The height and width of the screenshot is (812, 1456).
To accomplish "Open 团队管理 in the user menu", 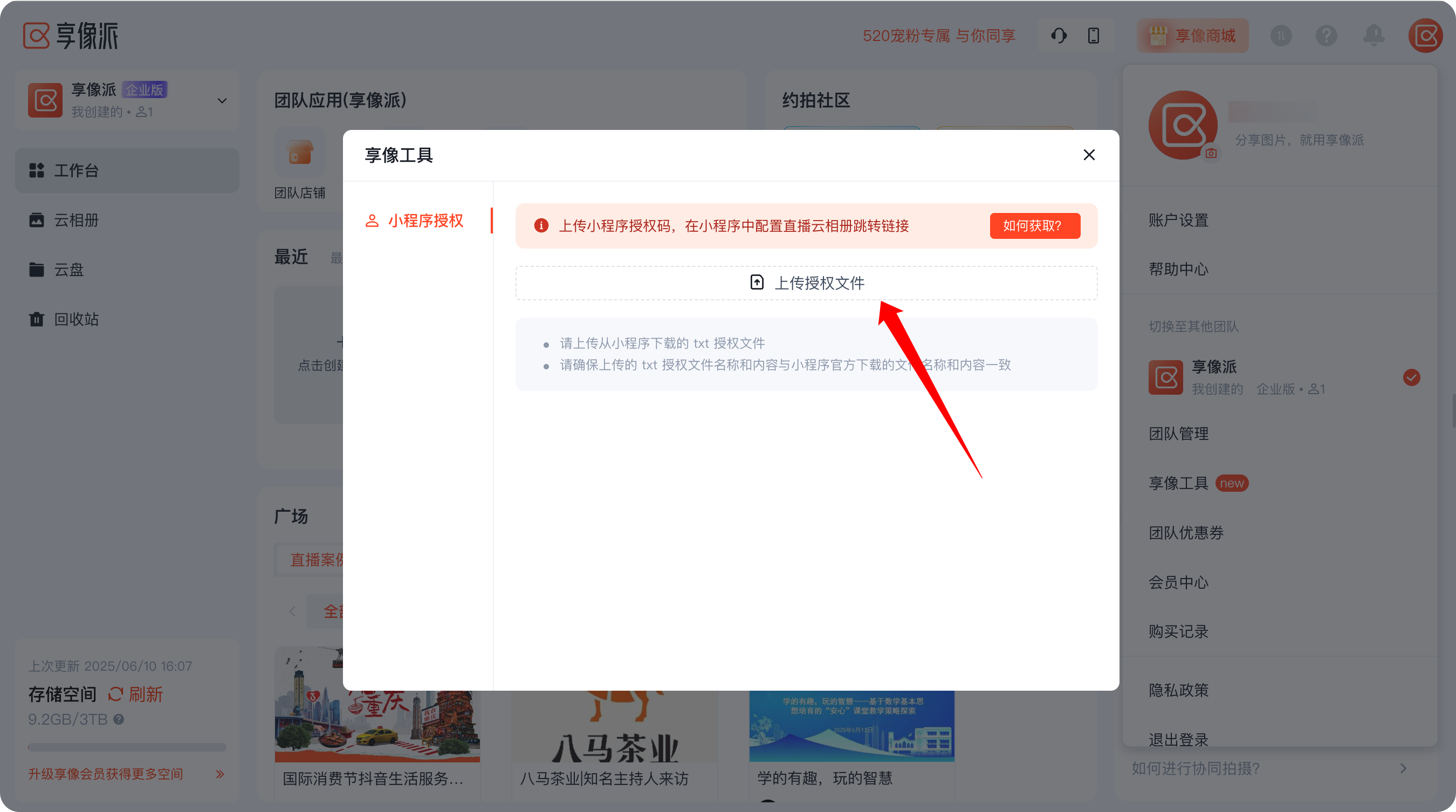I will 1178,433.
